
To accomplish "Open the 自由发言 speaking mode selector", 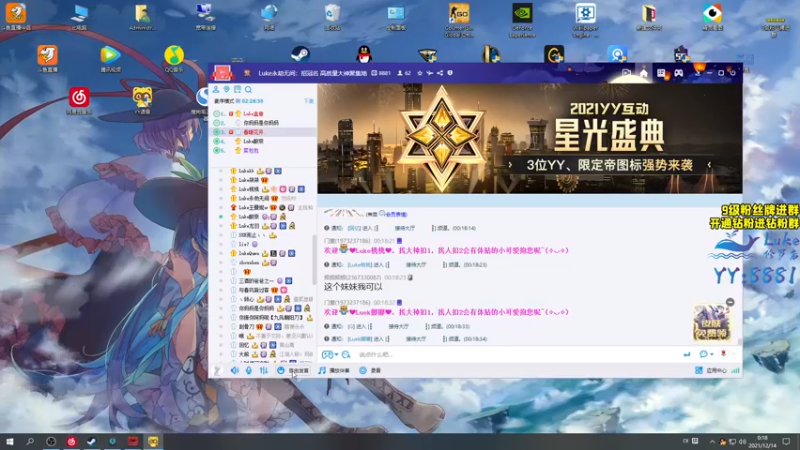I will [293, 370].
